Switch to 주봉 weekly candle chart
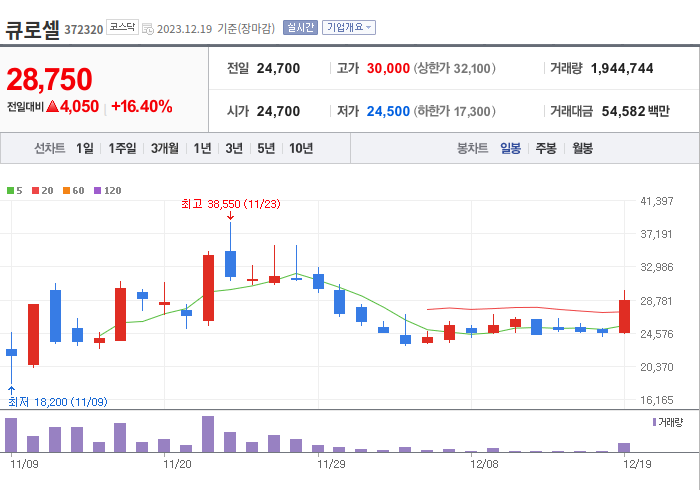This screenshot has width=700, height=490. click(x=546, y=148)
